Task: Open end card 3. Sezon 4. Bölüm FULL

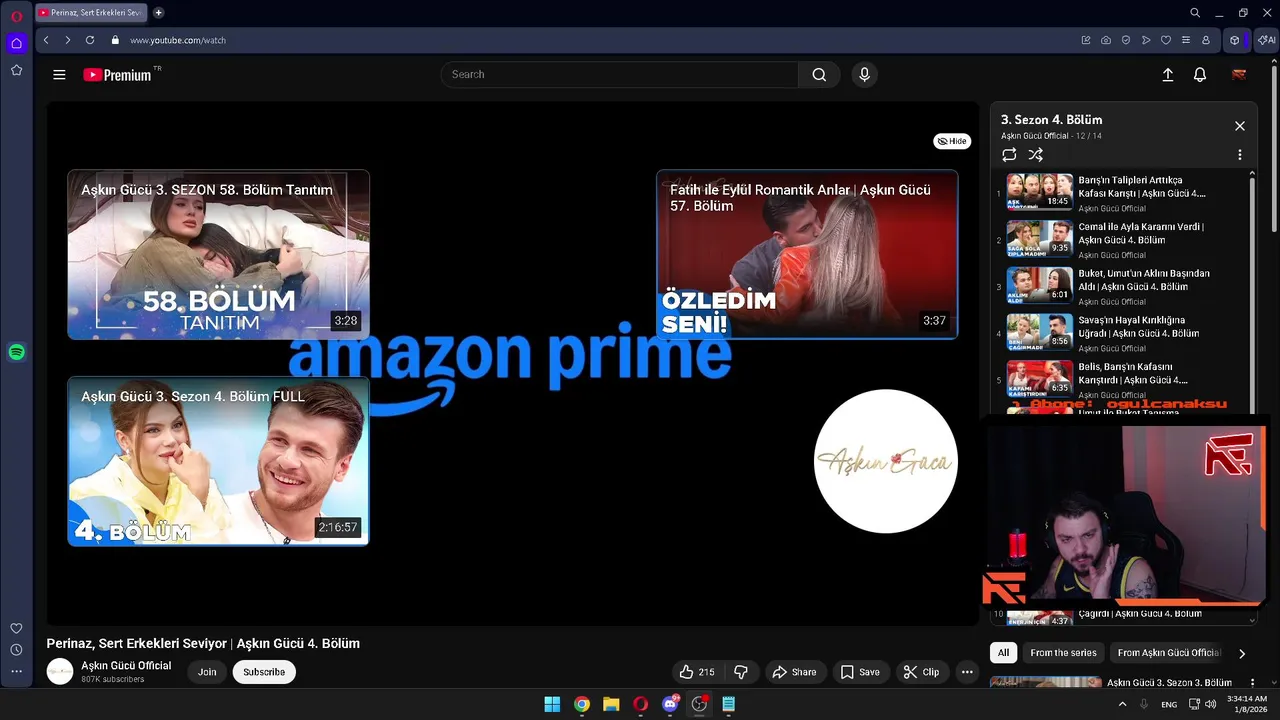Action: click(x=218, y=461)
